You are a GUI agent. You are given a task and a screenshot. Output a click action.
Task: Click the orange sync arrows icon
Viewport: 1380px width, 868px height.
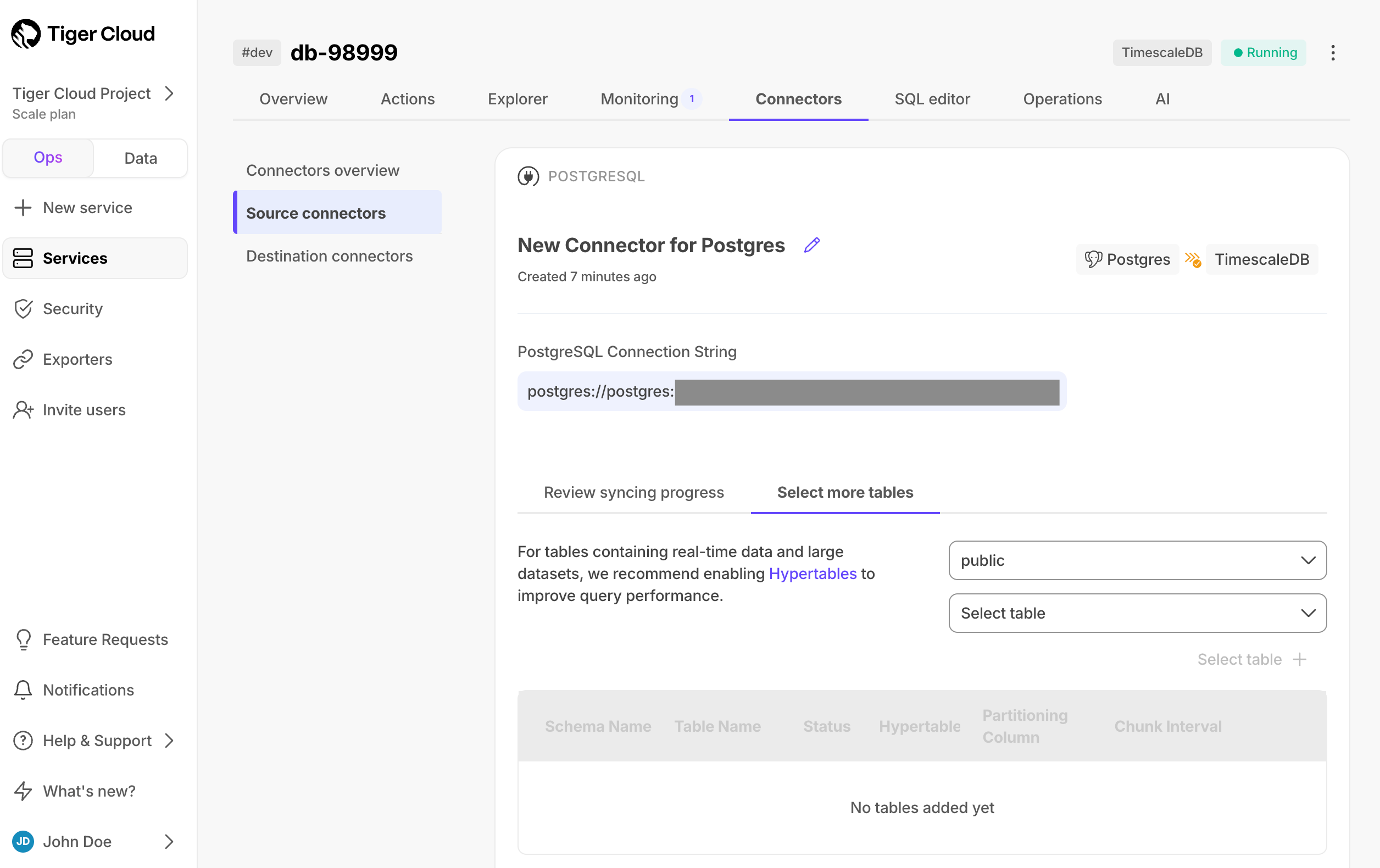pyautogui.click(x=1193, y=259)
